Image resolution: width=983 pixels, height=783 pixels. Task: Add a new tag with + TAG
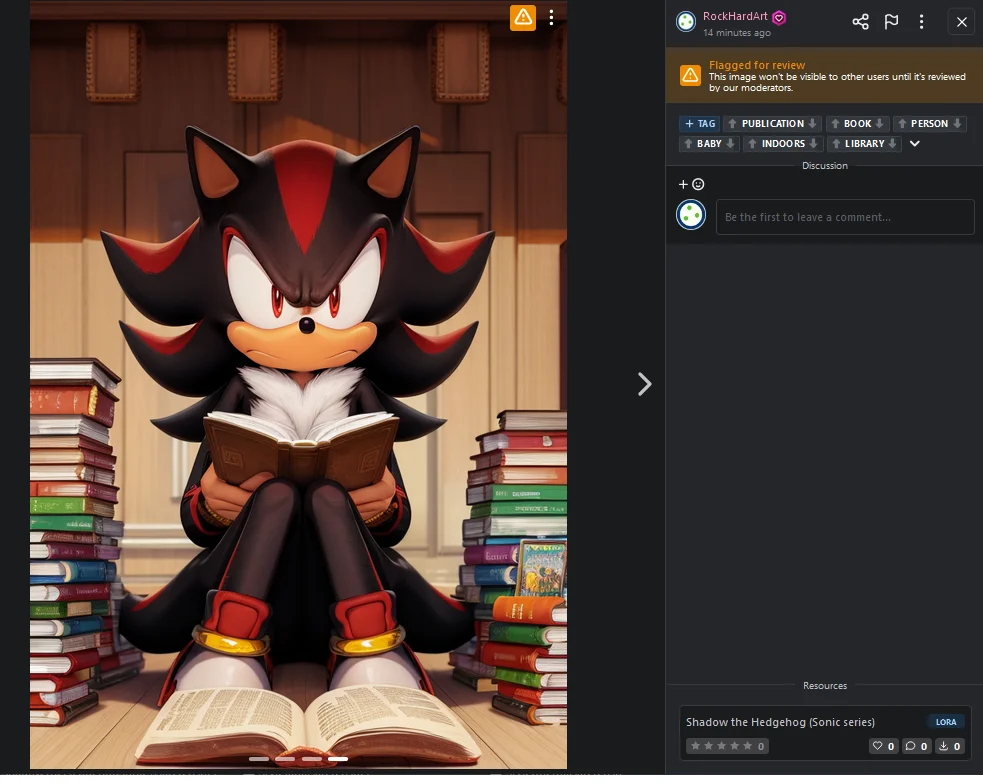pyautogui.click(x=700, y=124)
